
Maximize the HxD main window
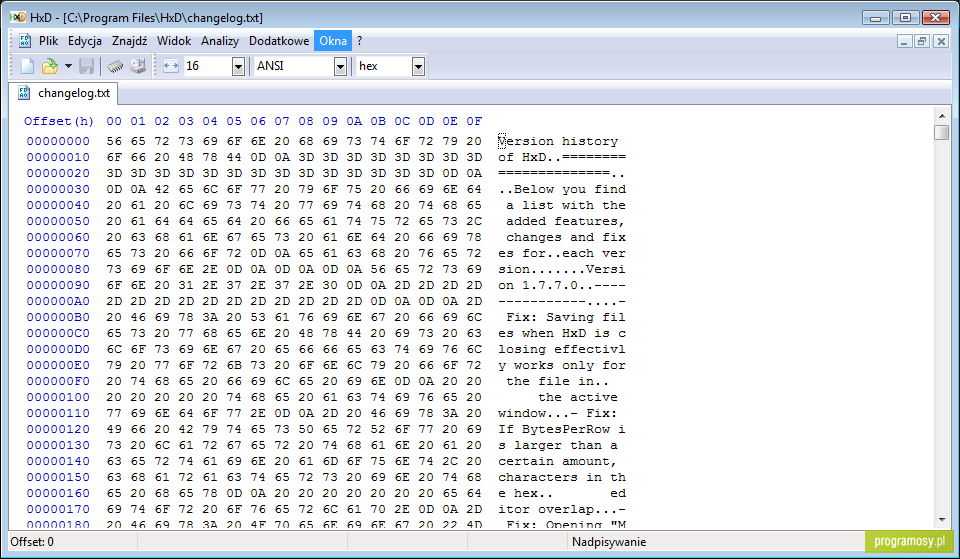click(x=906, y=18)
